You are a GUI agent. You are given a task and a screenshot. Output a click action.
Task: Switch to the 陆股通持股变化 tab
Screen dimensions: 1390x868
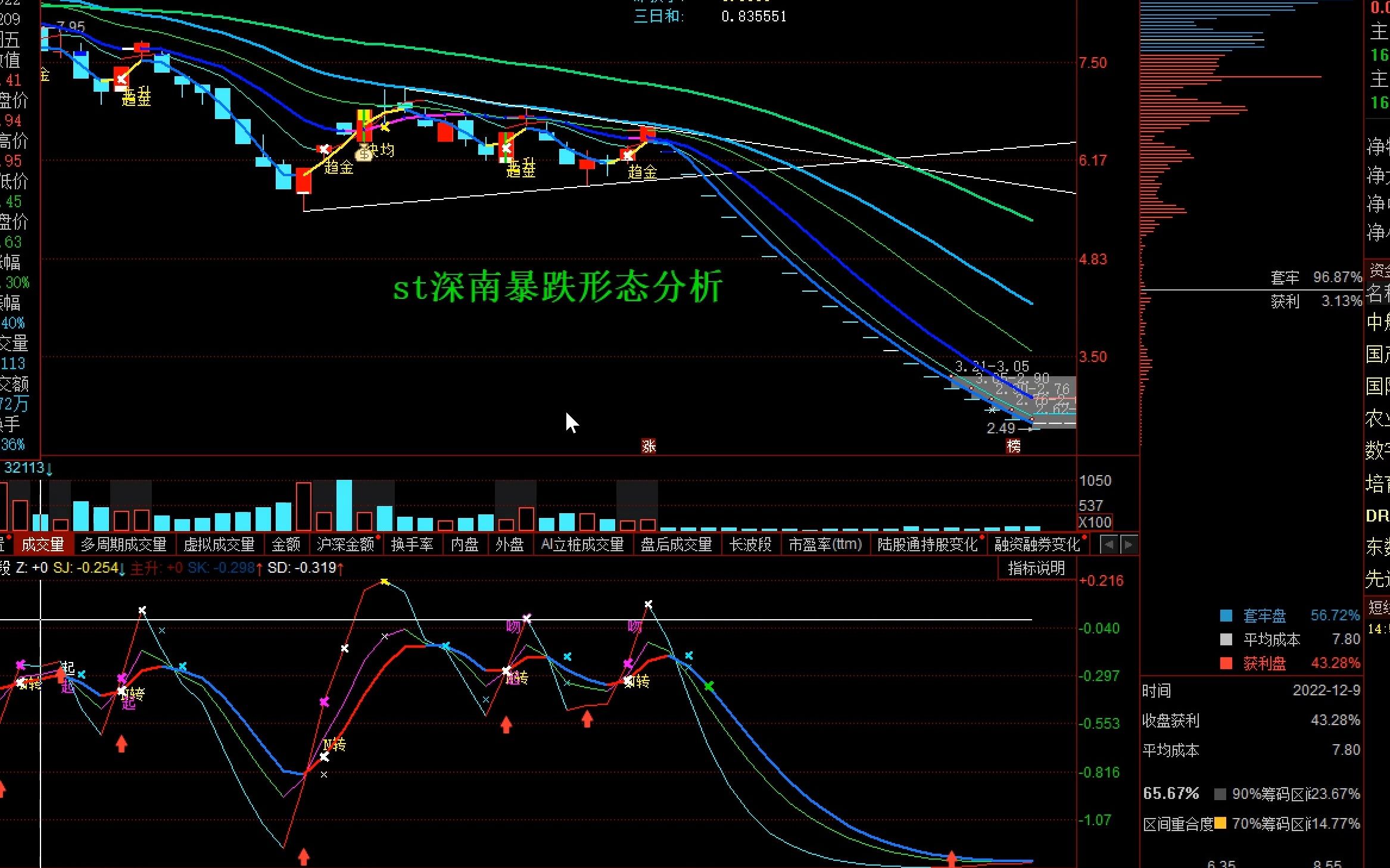tap(928, 544)
